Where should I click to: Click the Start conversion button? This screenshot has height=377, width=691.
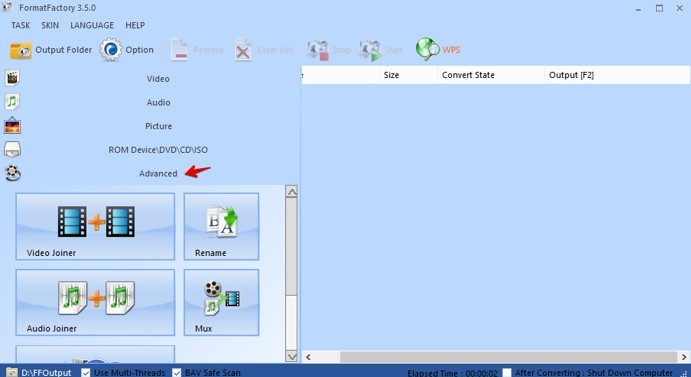[381, 50]
